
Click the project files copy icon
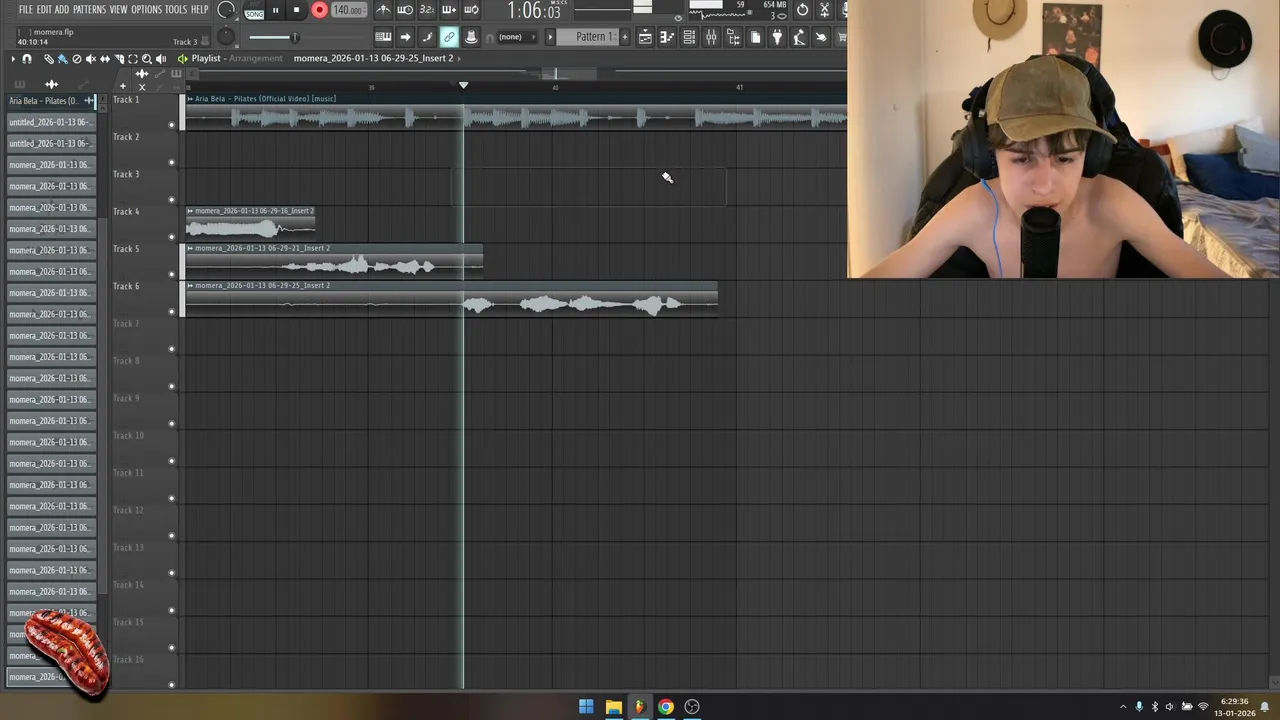755,37
